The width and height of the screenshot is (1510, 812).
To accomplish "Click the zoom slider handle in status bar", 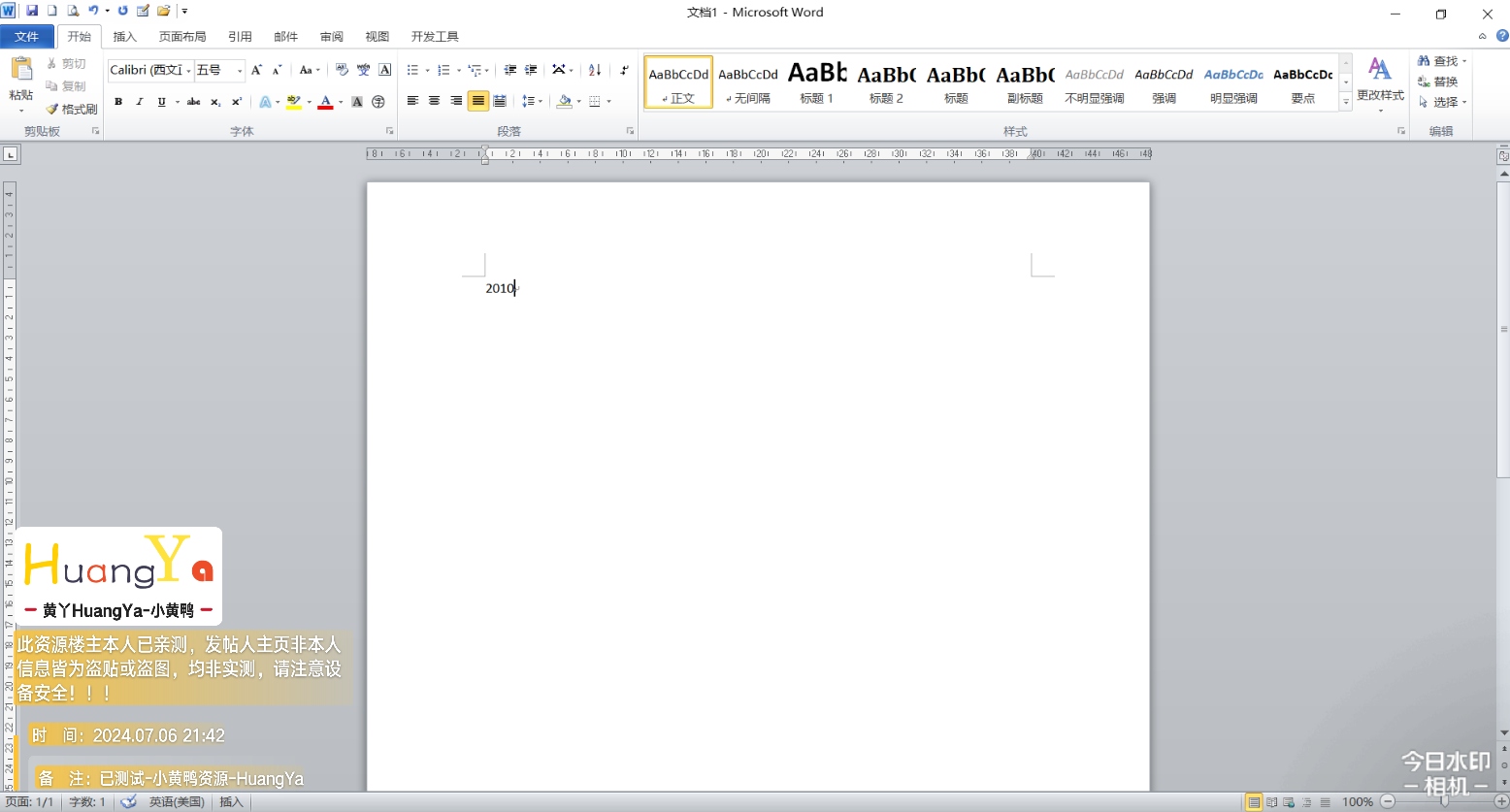I will pos(1444,801).
